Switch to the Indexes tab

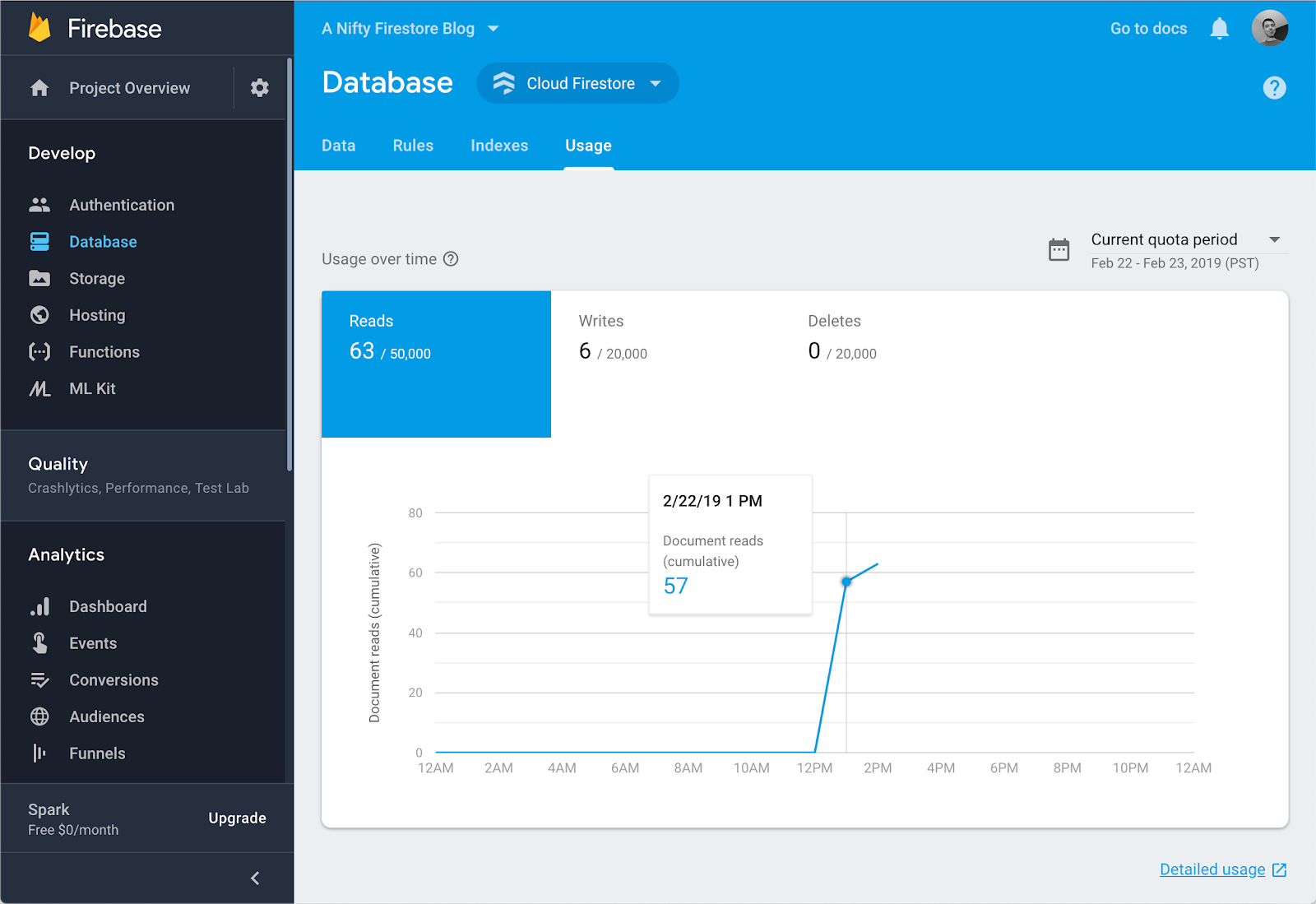click(x=499, y=146)
